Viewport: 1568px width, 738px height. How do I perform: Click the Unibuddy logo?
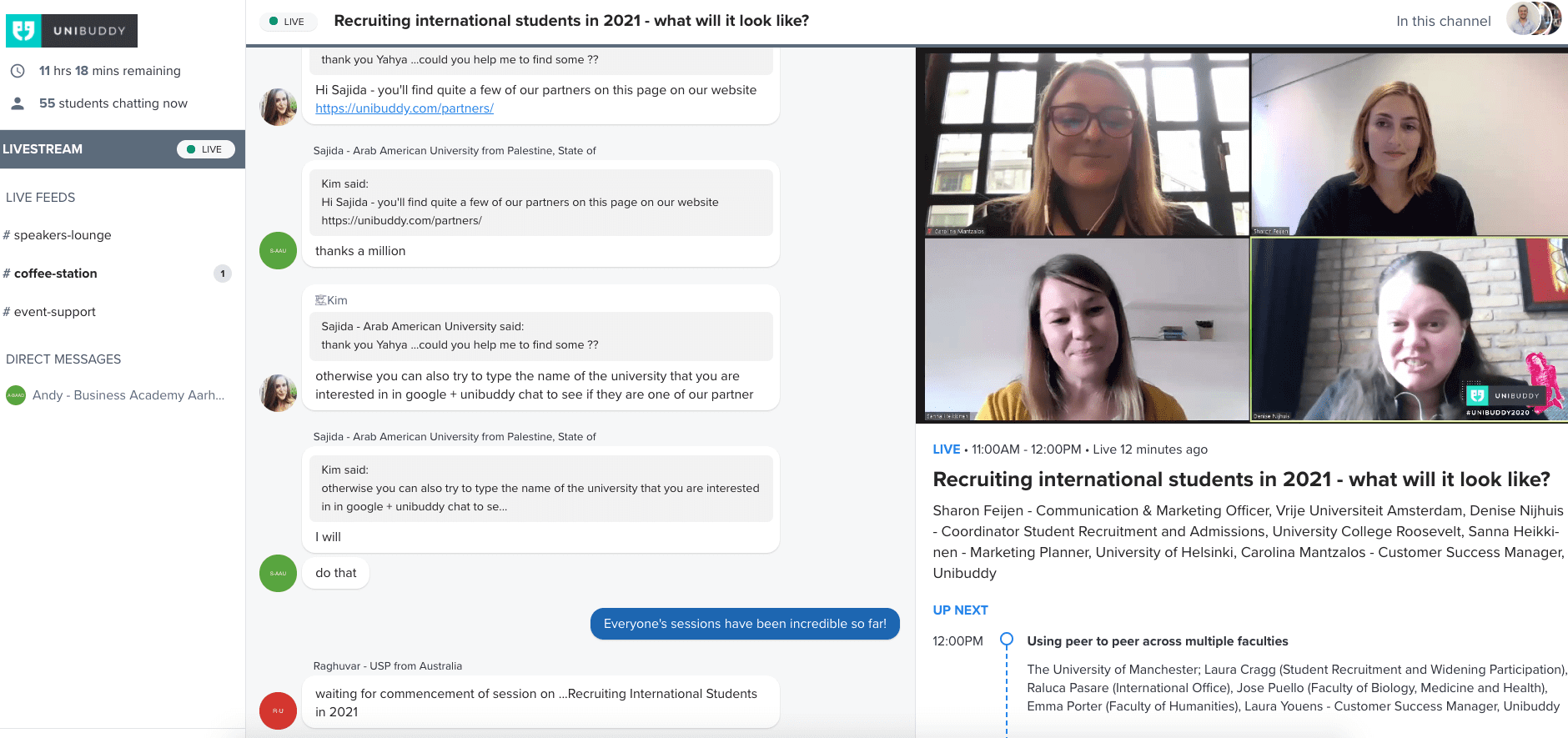[x=72, y=31]
